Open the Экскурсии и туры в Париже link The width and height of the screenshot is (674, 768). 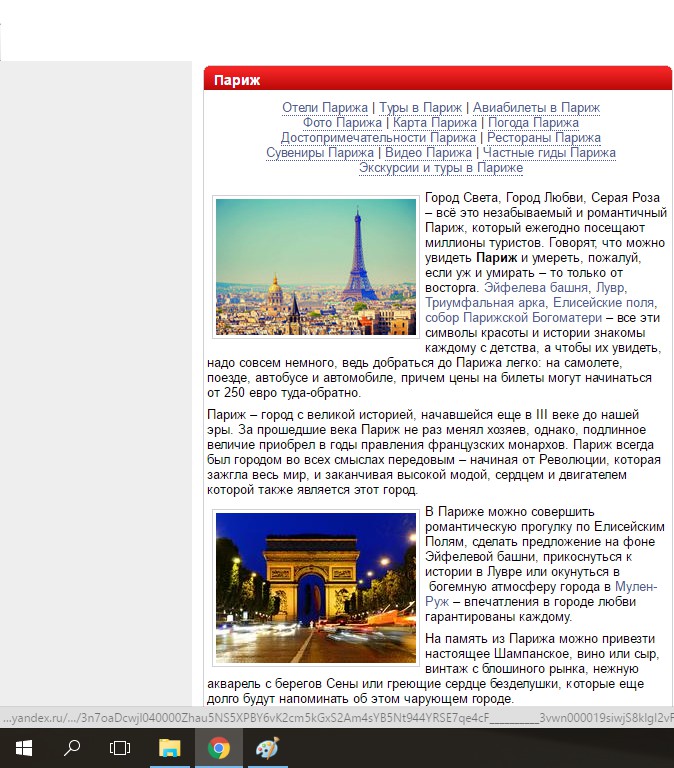click(x=441, y=168)
